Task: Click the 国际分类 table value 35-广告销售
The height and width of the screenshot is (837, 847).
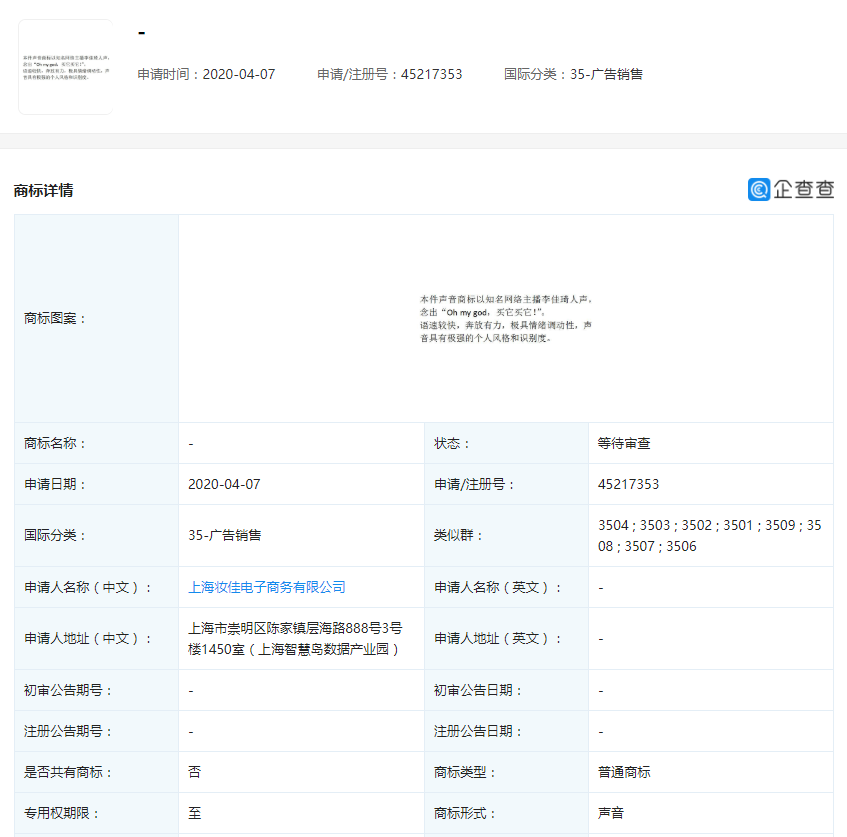Action: 224,535
